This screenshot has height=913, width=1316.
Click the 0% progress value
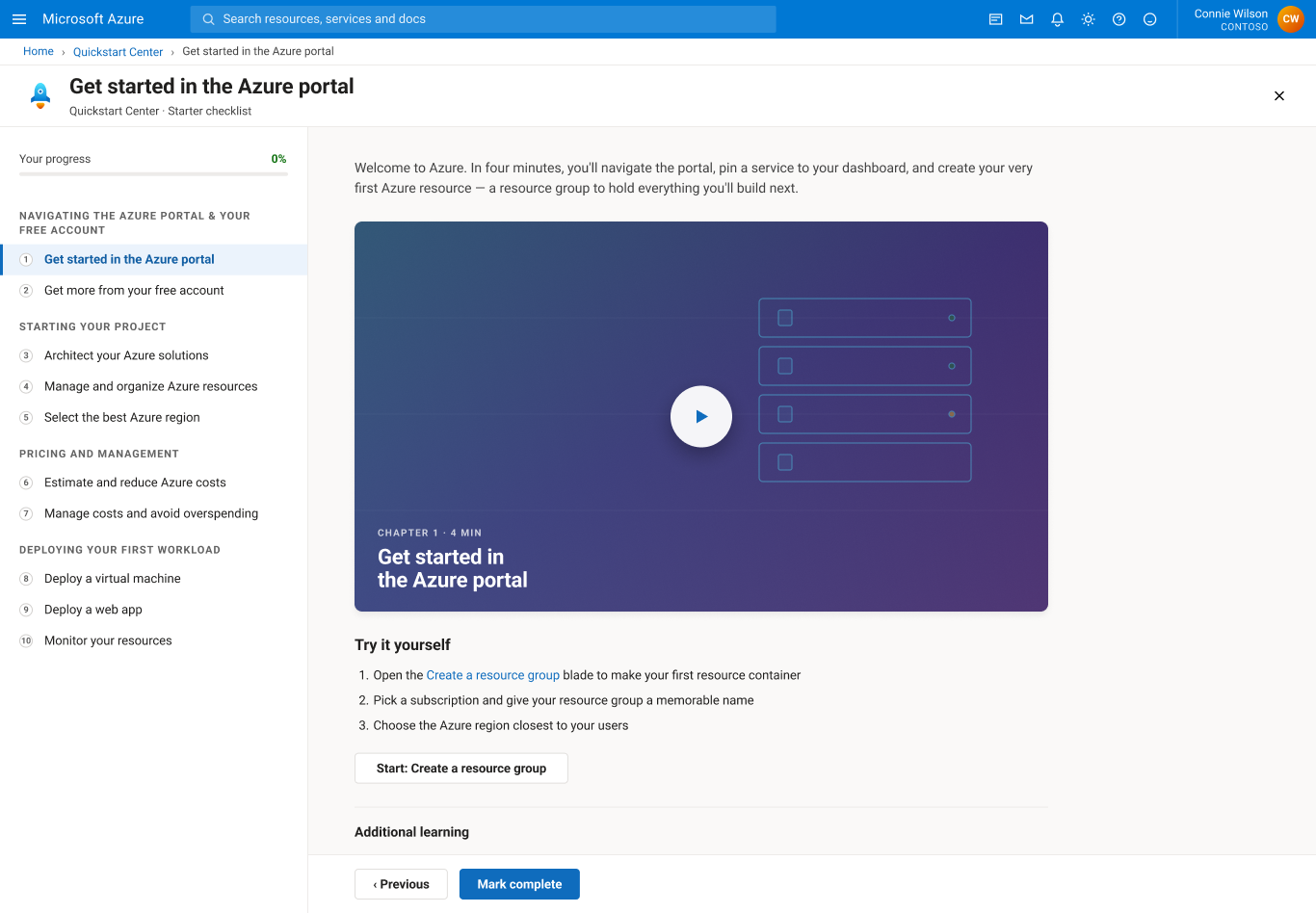(278, 159)
